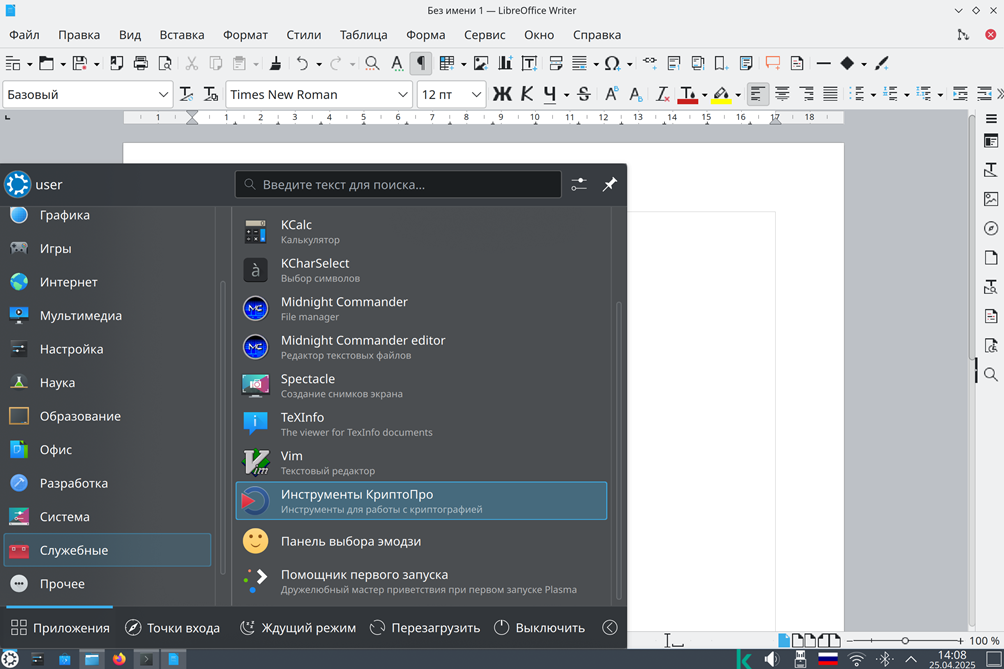Click the Выключить button
This screenshot has width=1004, height=669.
pos(539,628)
